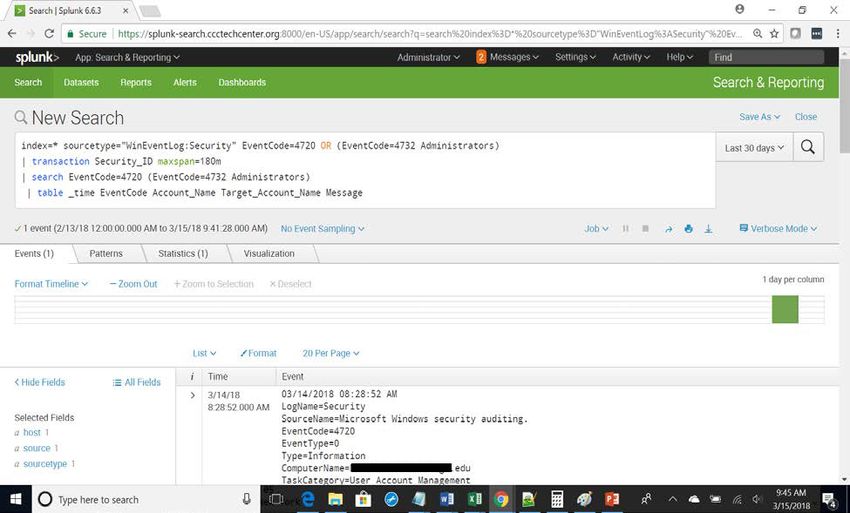Screen dimensions: 850x513
Task: Stop the search job
Action: pos(645,229)
